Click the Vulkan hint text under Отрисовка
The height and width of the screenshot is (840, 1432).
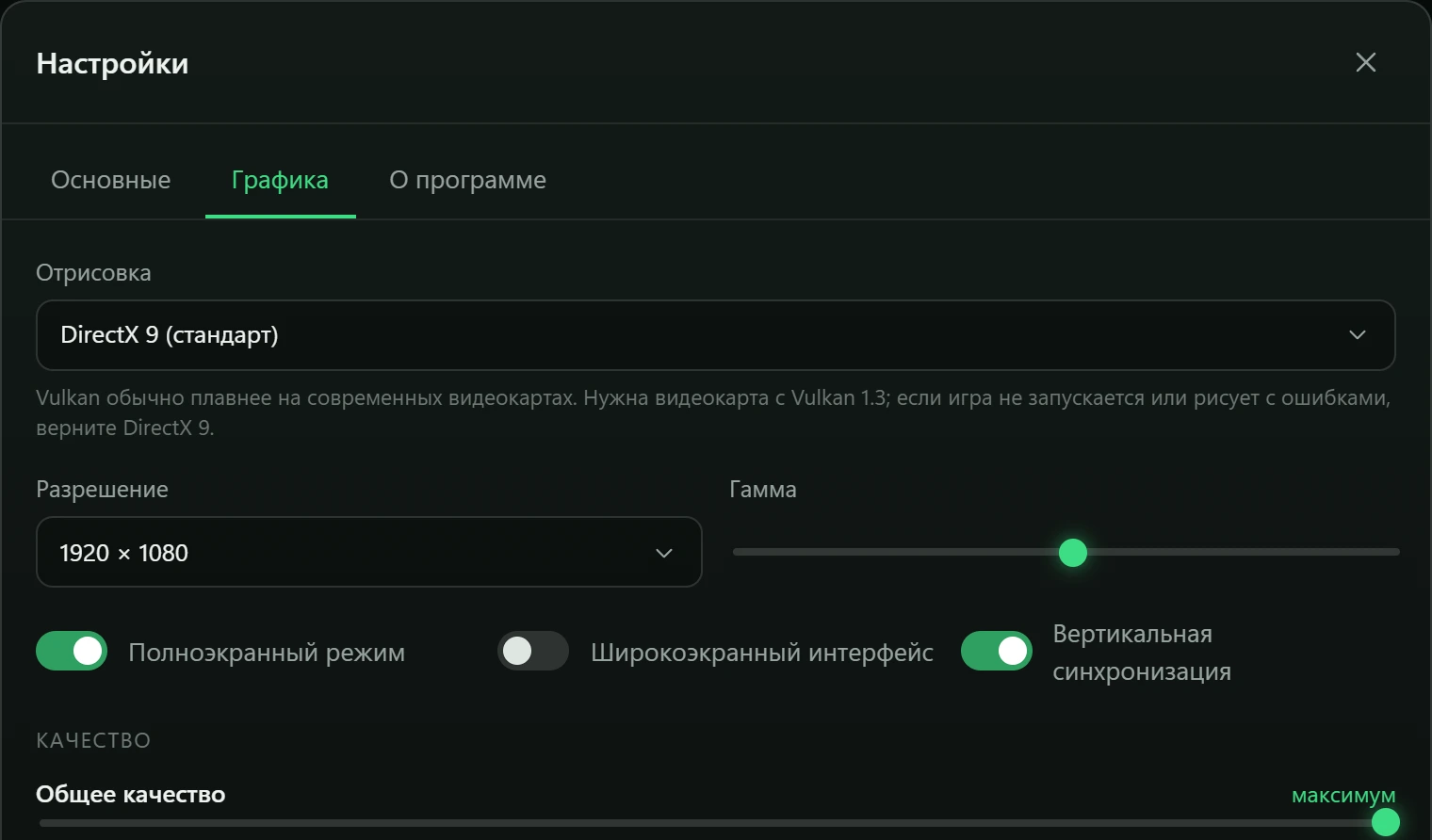tap(713, 412)
